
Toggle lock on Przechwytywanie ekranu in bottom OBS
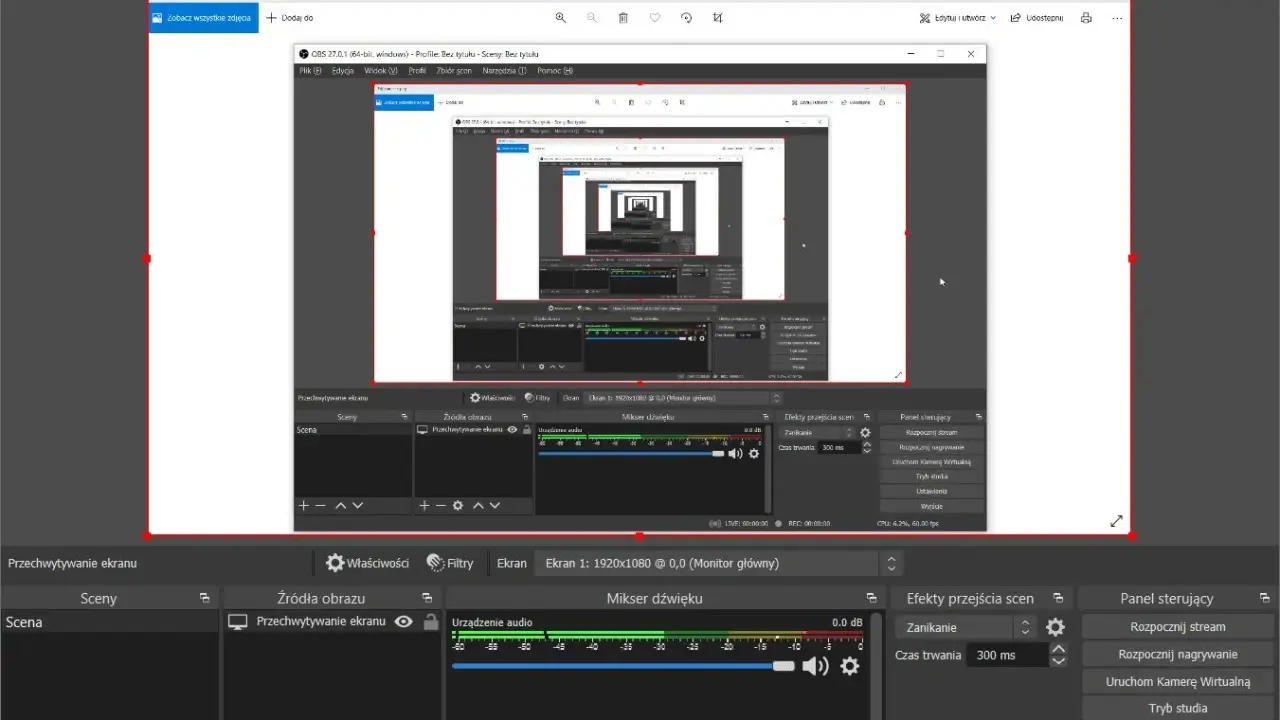431,621
